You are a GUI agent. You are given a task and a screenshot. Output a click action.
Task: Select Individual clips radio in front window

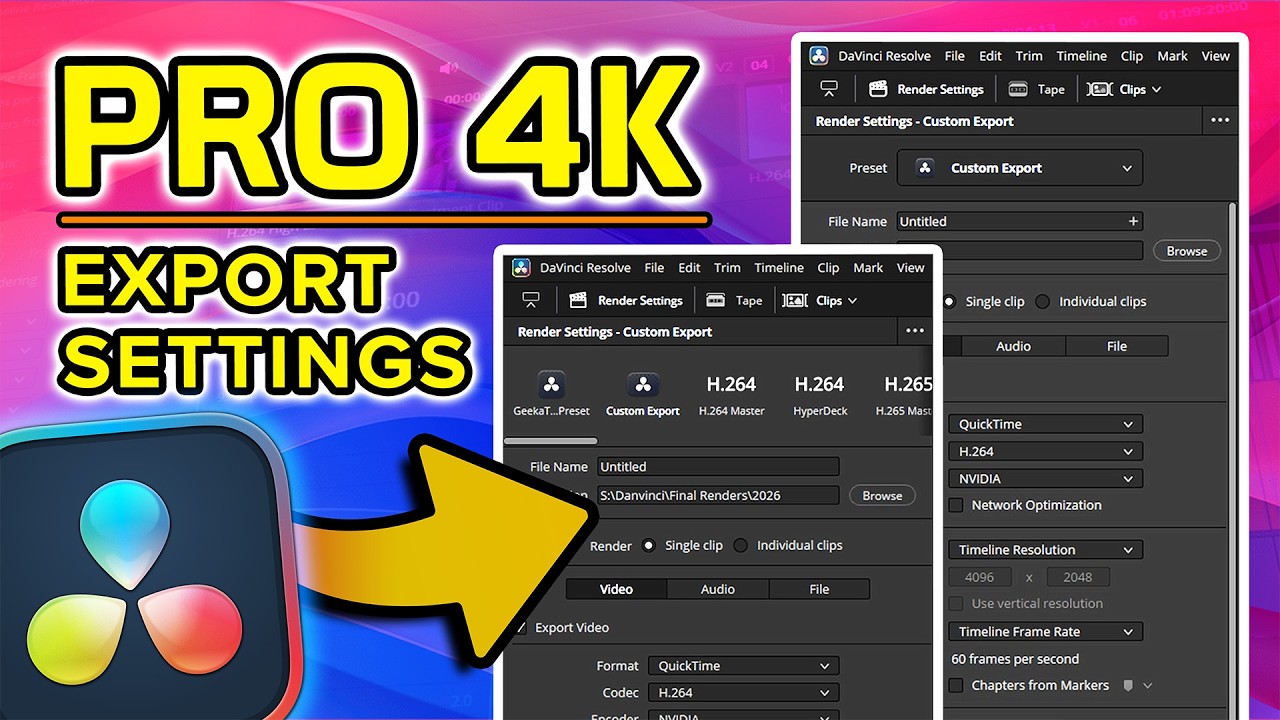coord(741,545)
